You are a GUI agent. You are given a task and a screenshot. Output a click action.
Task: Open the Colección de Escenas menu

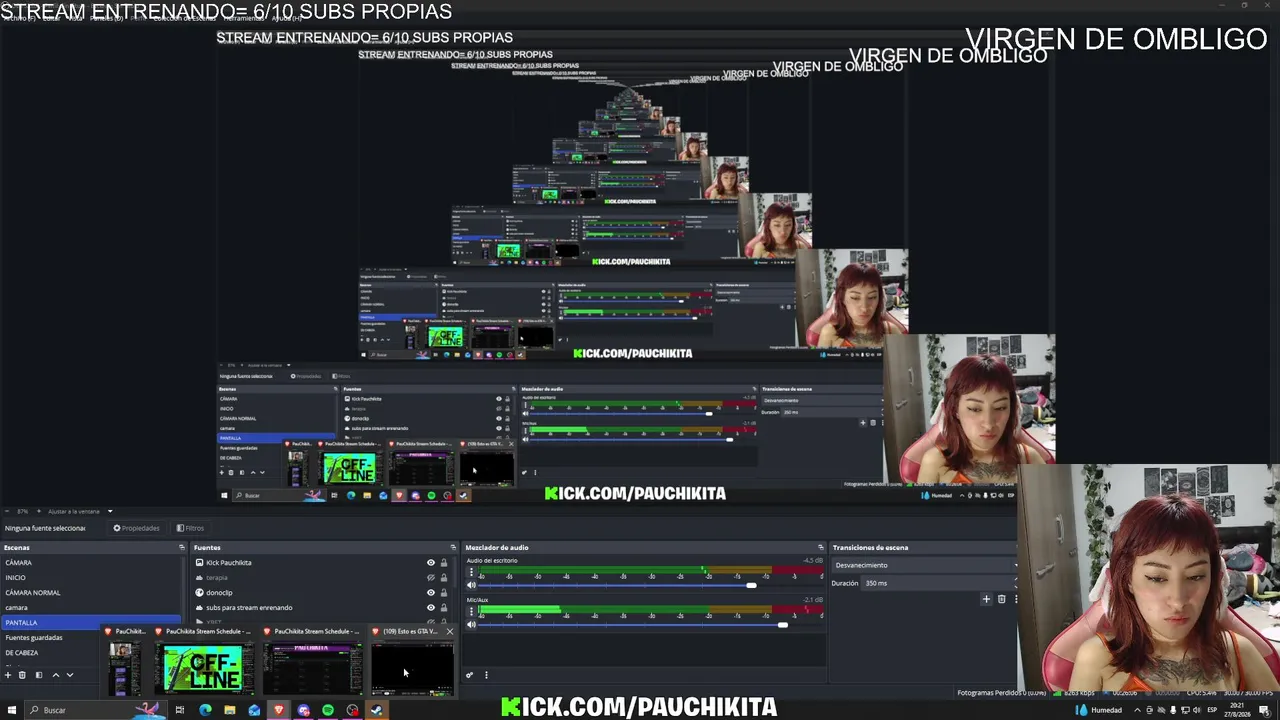pyautogui.click(x=183, y=18)
